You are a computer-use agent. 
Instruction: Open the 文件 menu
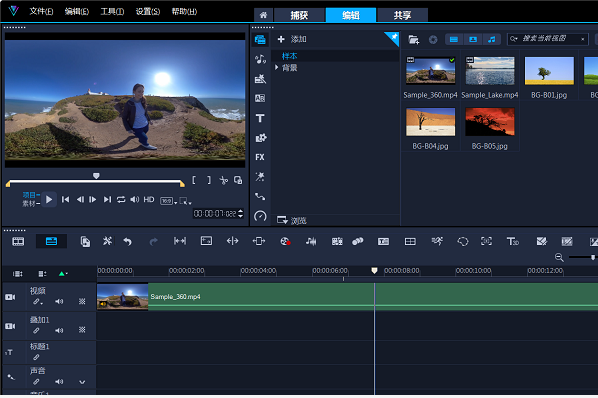coord(41,11)
